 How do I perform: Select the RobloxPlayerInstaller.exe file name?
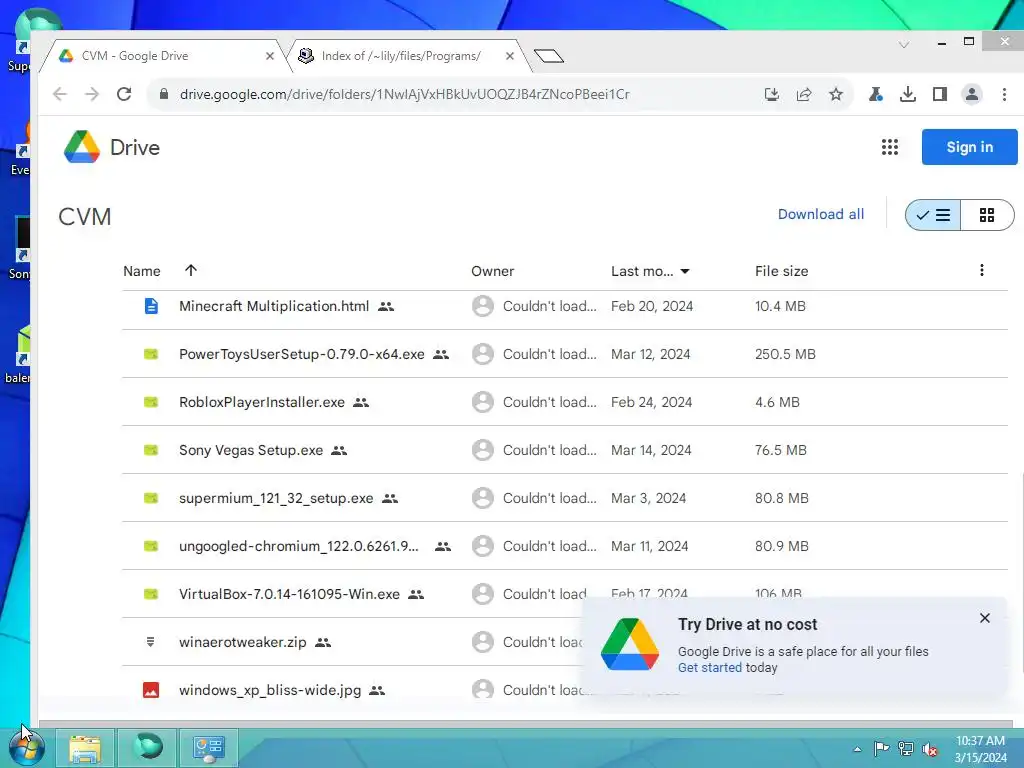tap(262, 402)
